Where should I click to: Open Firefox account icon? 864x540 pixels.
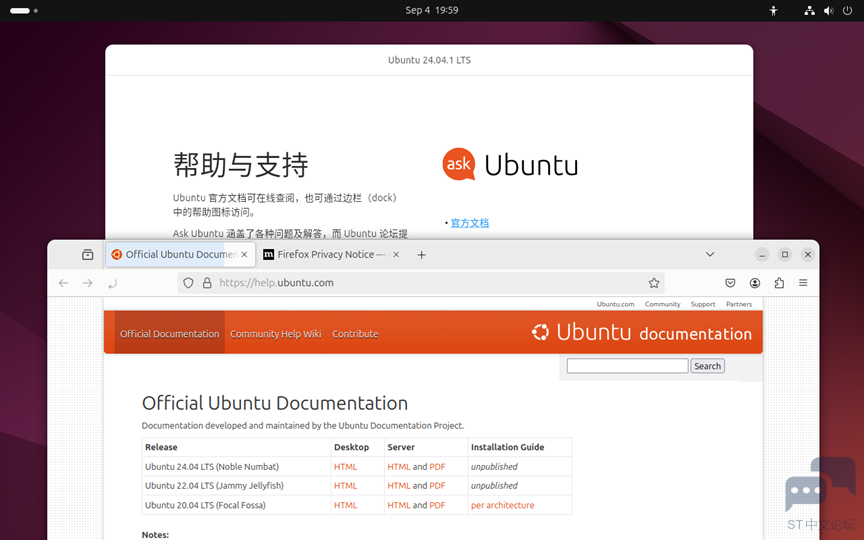pyautogui.click(x=755, y=283)
